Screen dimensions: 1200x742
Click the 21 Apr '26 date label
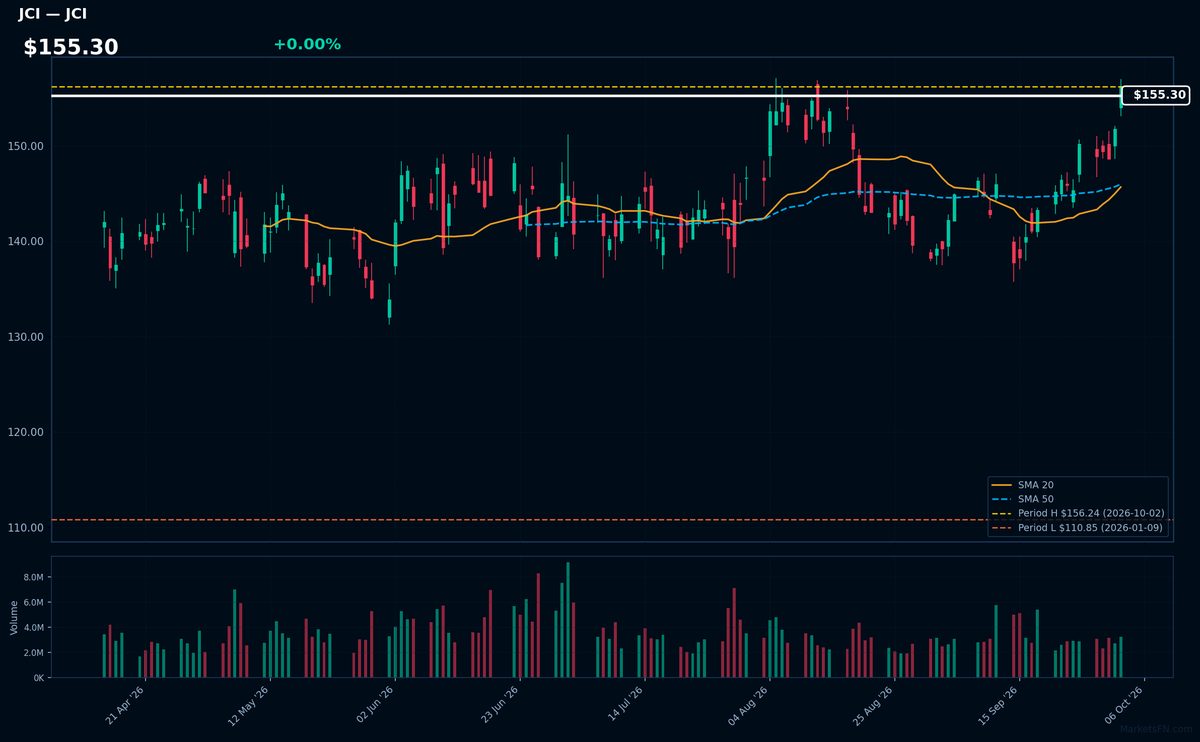click(125, 705)
